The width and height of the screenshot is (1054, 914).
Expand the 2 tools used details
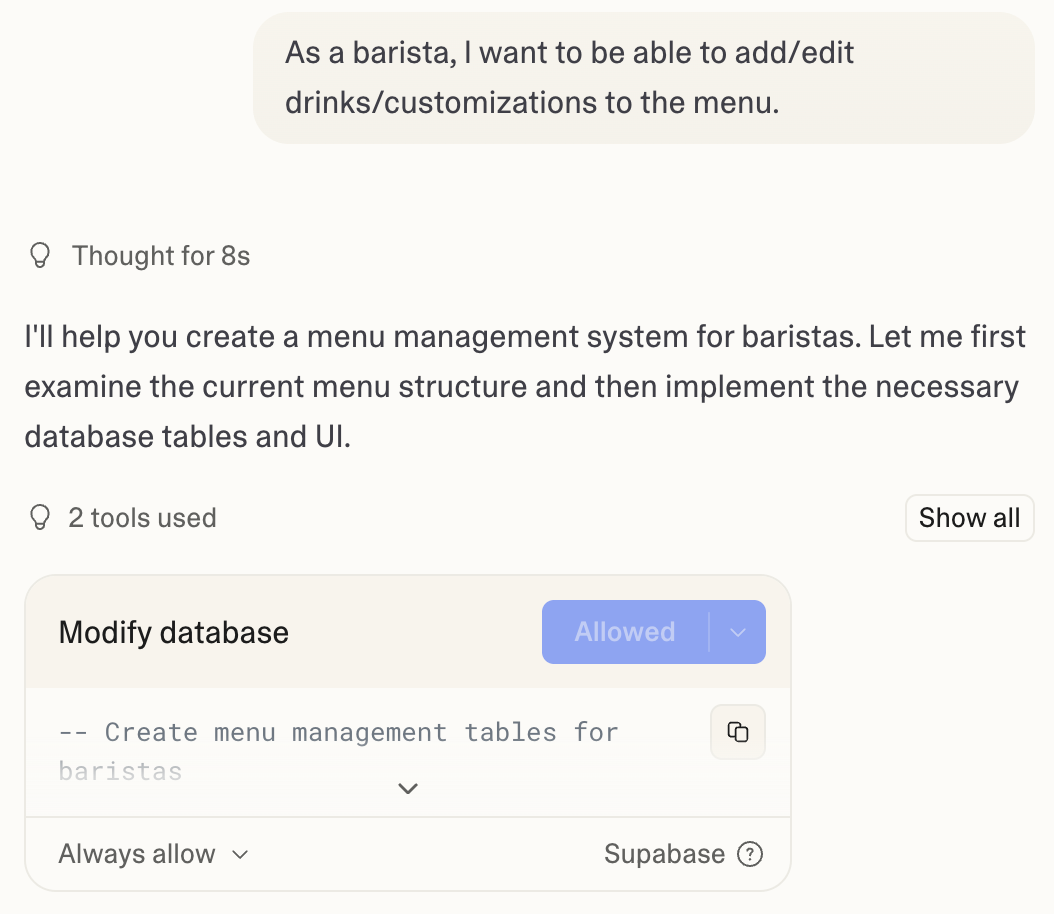click(x=142, y=518)
